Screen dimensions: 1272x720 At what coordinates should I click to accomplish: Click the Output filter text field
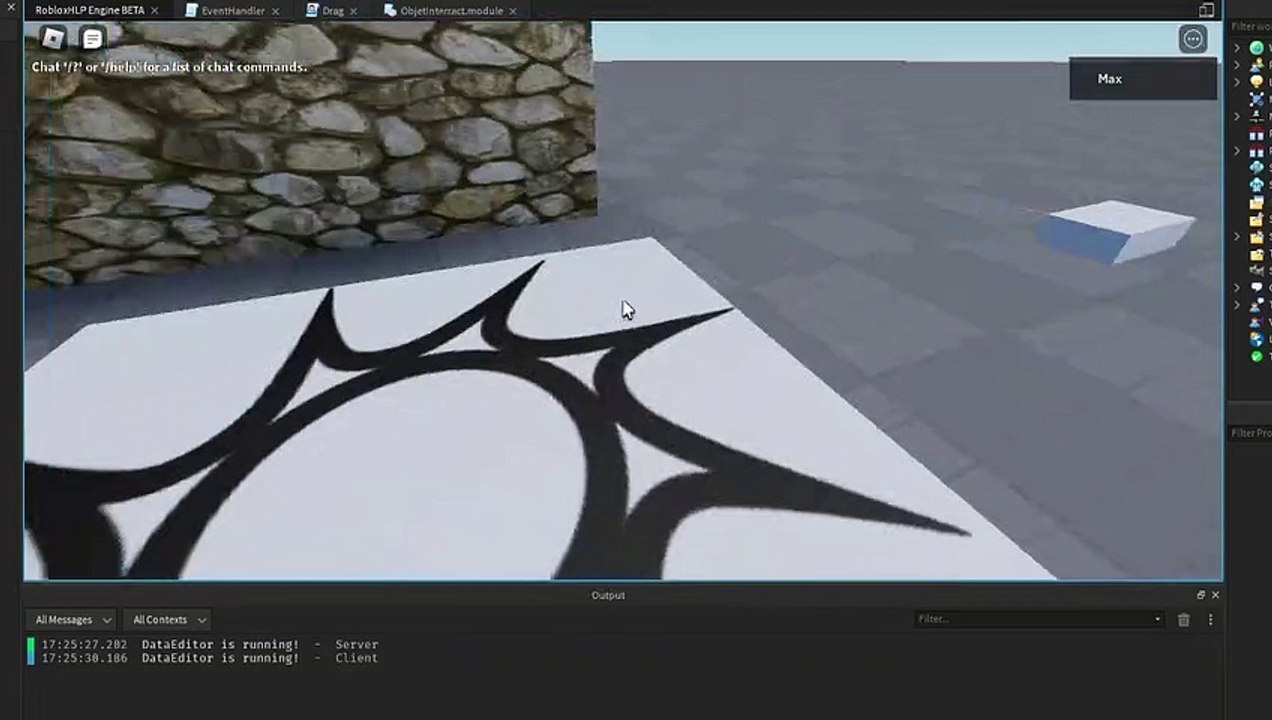1033,619
